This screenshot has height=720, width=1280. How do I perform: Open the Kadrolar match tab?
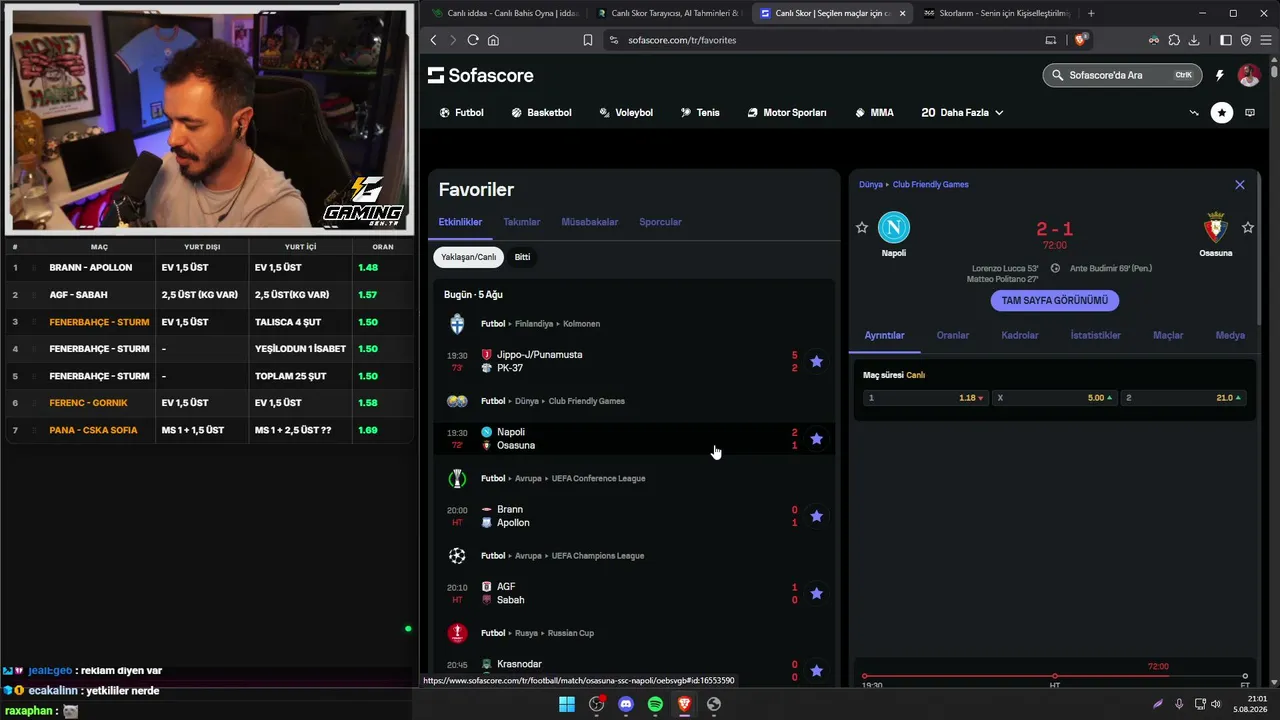pos(1020,335)
